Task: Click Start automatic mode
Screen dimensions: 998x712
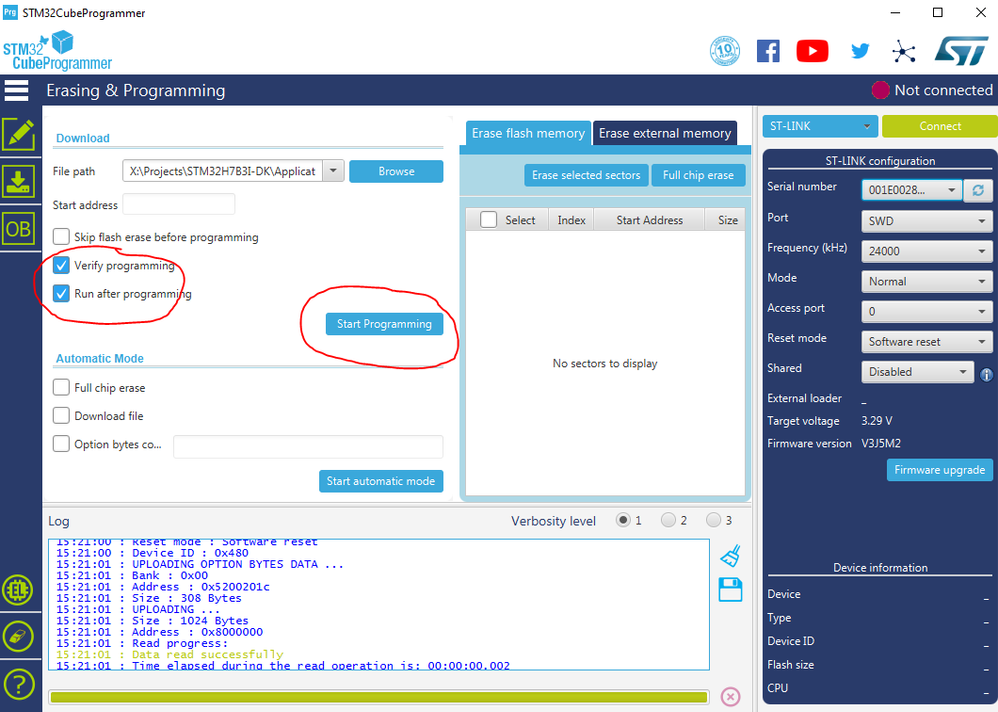Action: point(381,481)
